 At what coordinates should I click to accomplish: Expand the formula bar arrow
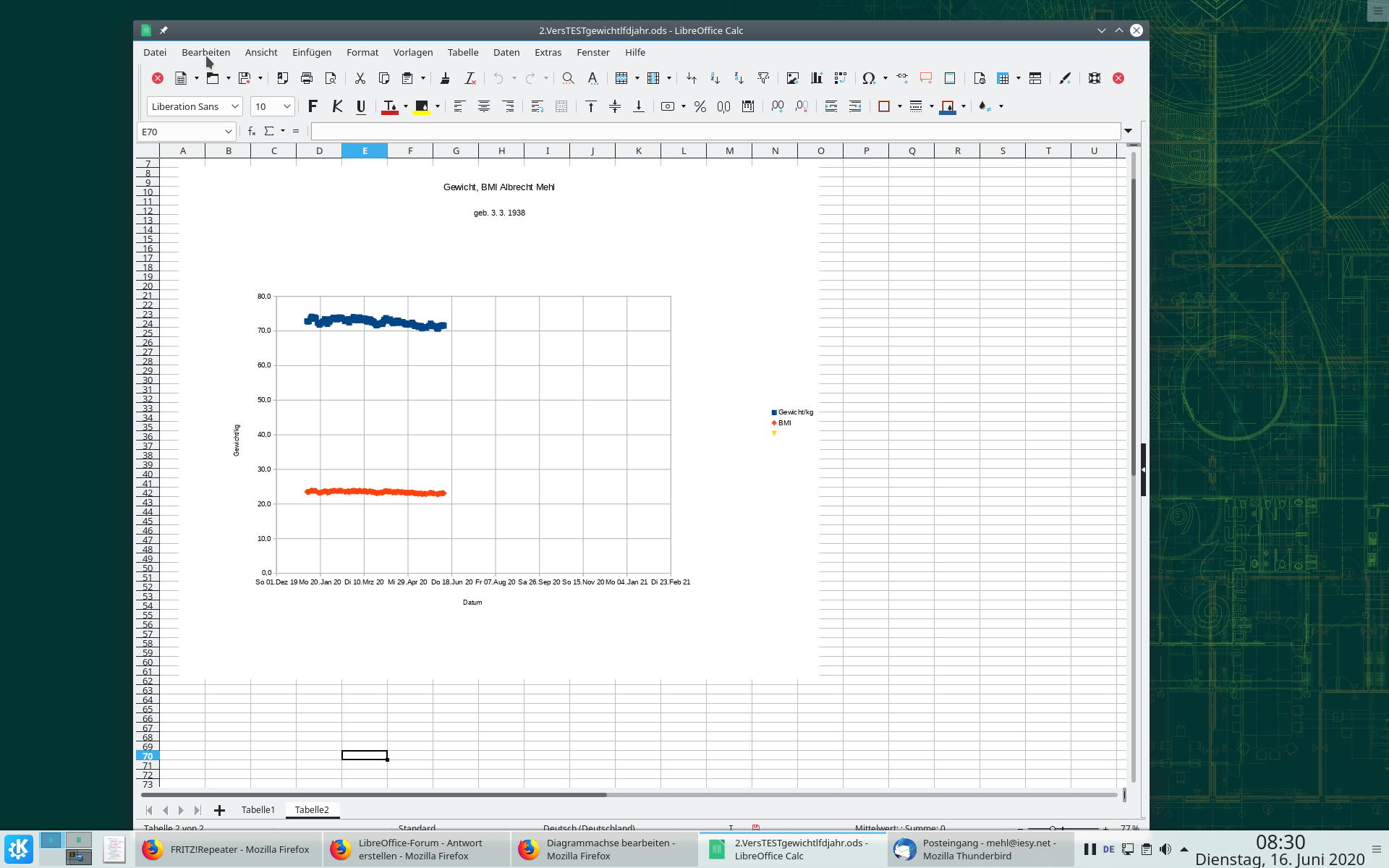(1128, 131)
